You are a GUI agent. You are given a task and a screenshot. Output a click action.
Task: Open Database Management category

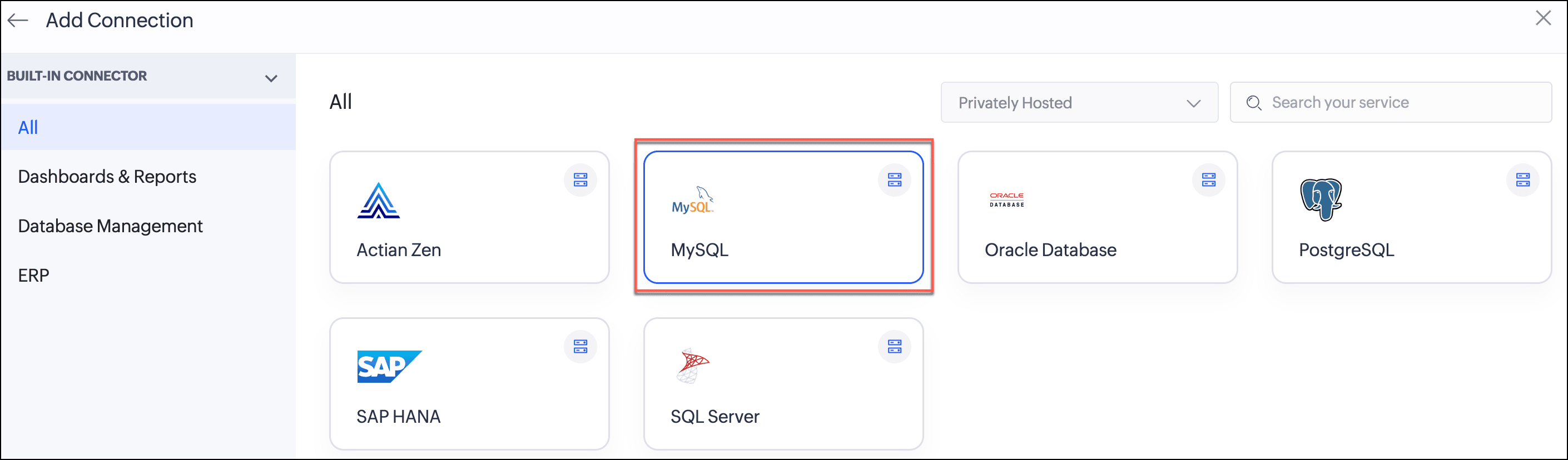110,226
